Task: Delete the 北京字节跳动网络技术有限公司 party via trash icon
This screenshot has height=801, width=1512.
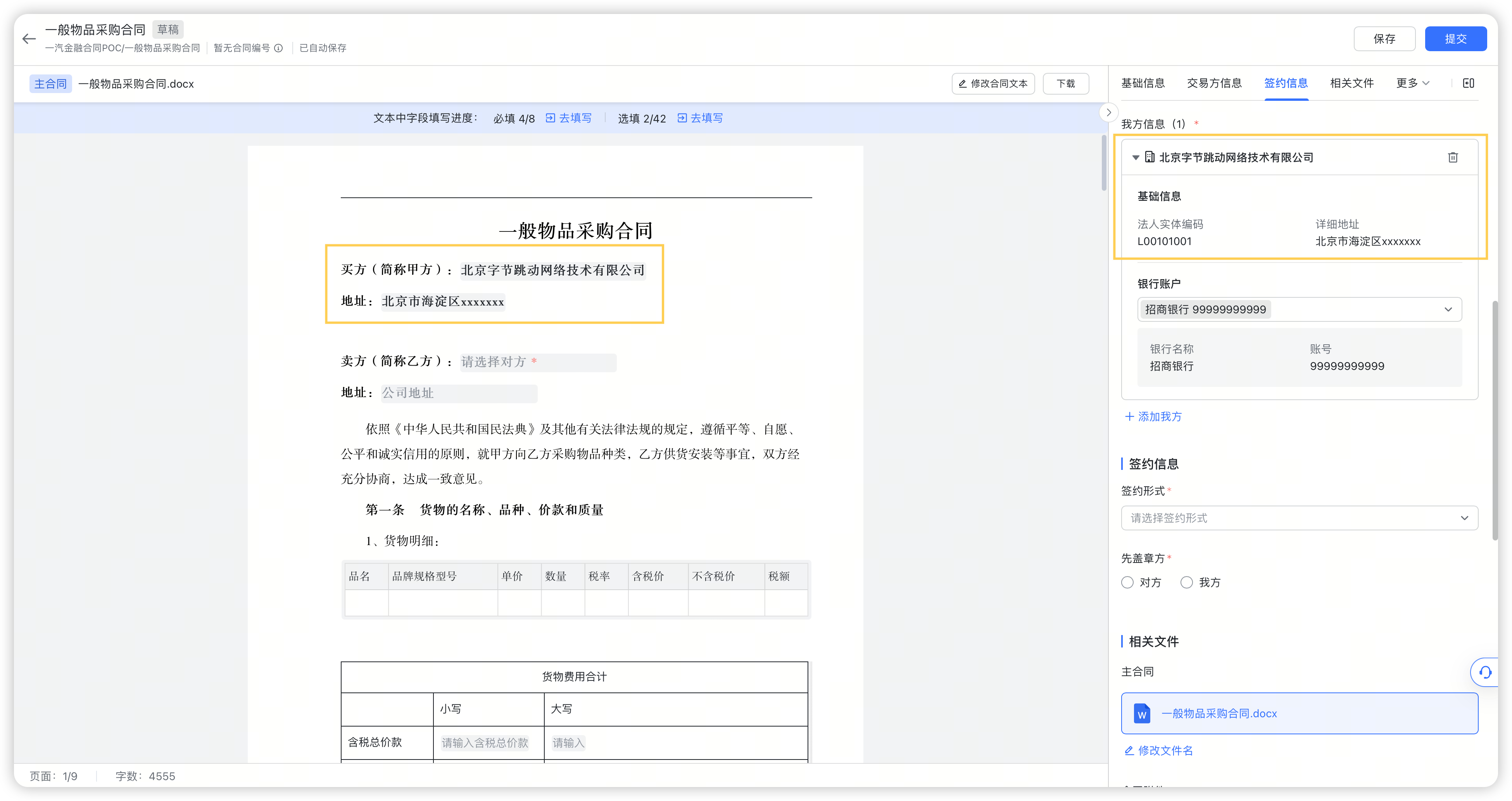Action: (1453, 157)
